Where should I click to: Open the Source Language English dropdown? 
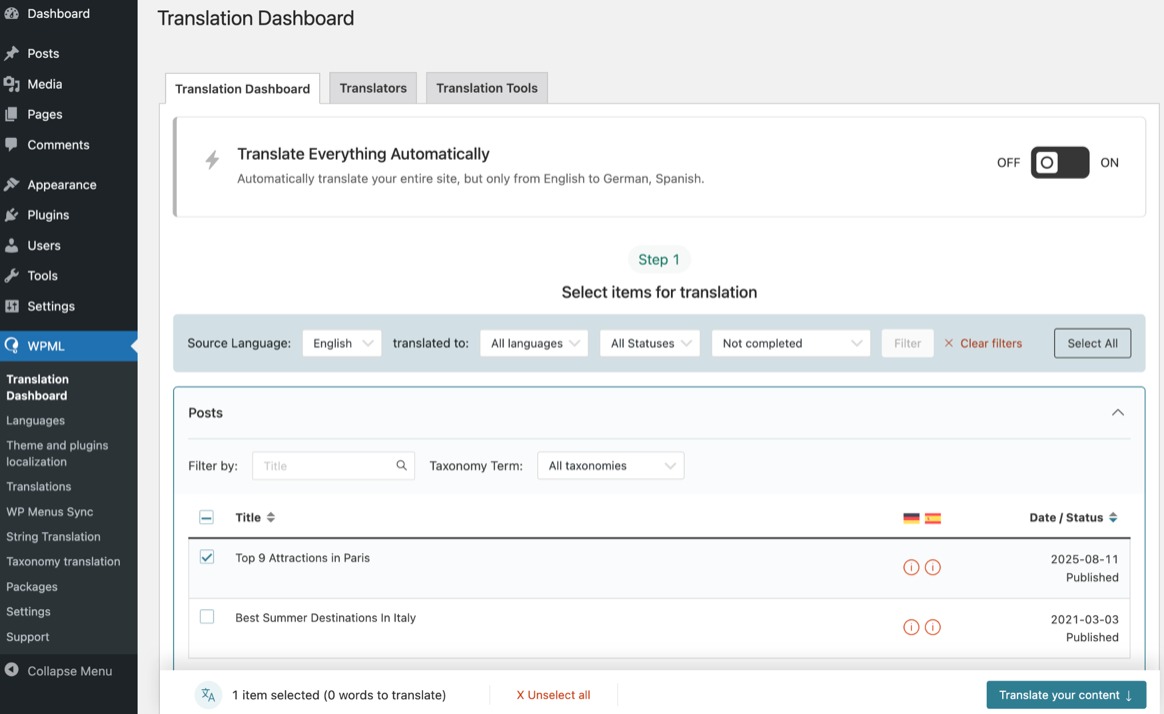(342, 343)
